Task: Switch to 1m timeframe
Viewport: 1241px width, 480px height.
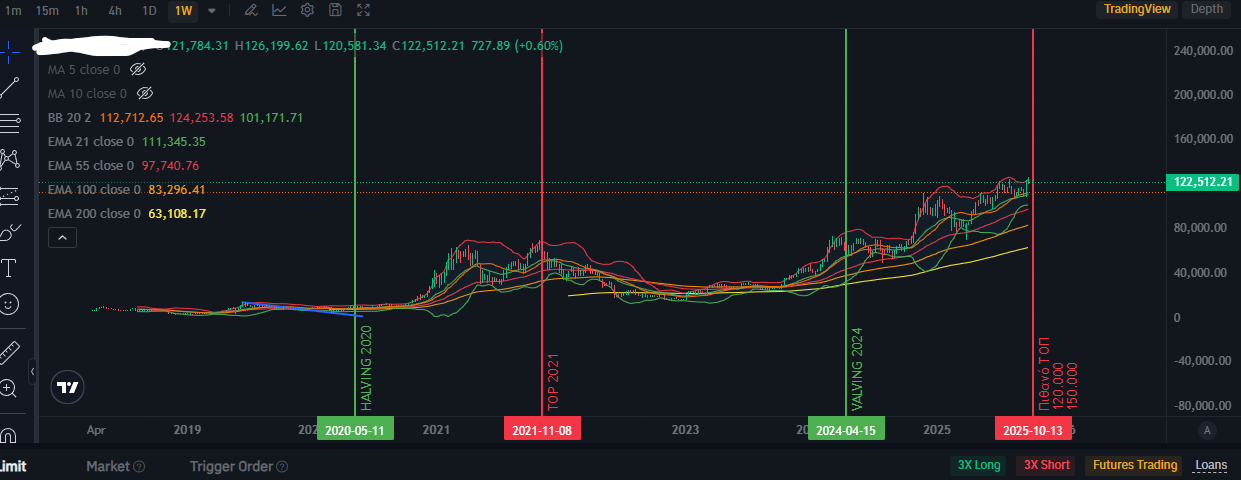Action: coord(13,10)
